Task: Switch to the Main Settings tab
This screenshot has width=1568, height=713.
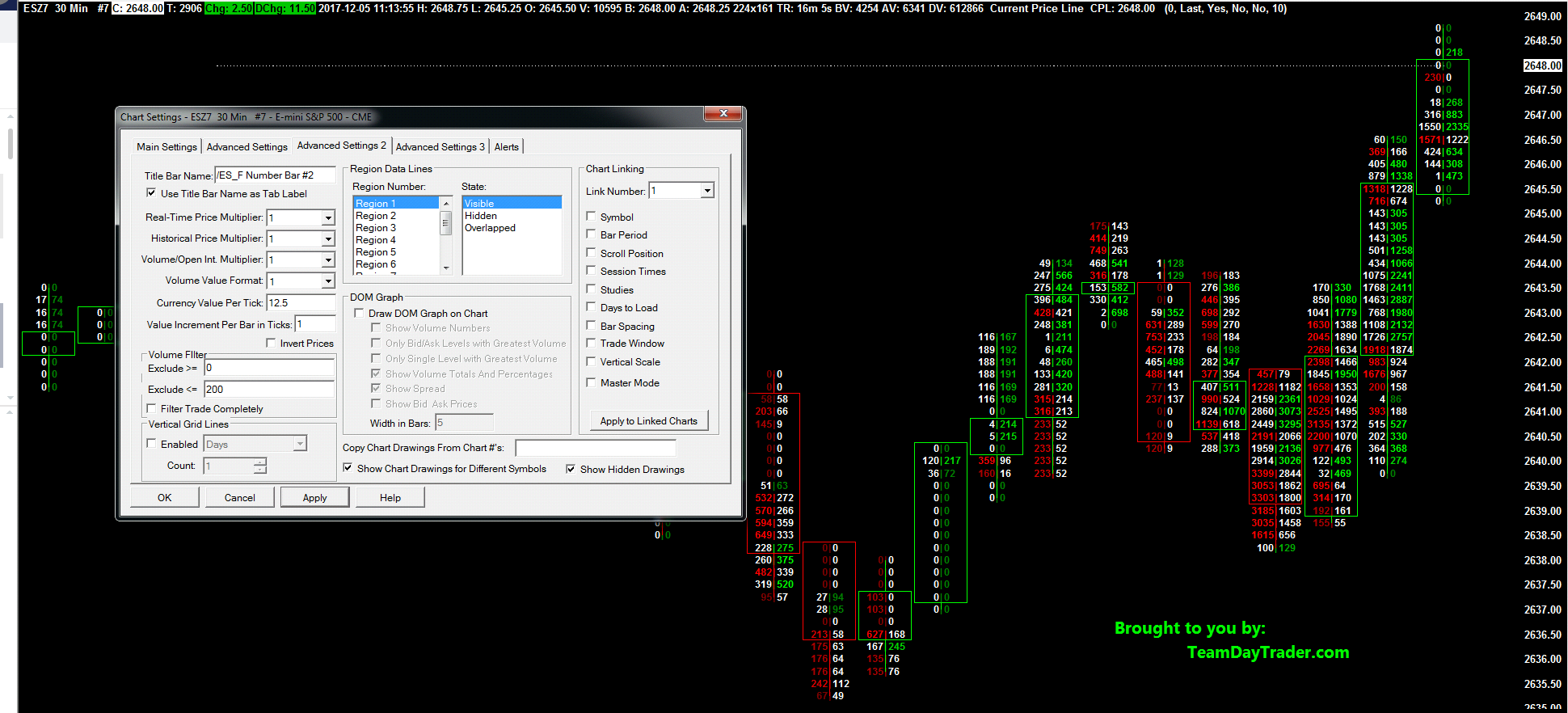Action: pyautogui.click(x=166, y=146)
